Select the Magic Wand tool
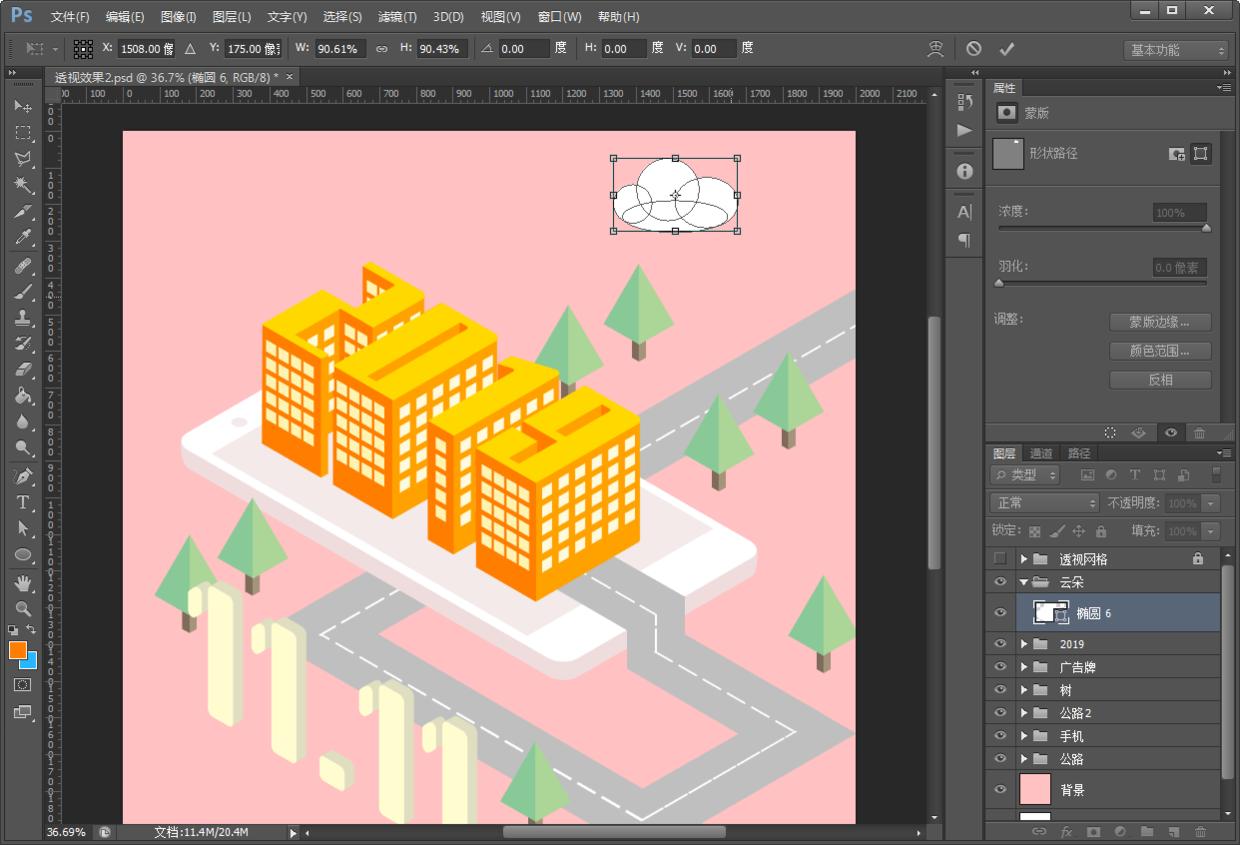 pos(22,185)
